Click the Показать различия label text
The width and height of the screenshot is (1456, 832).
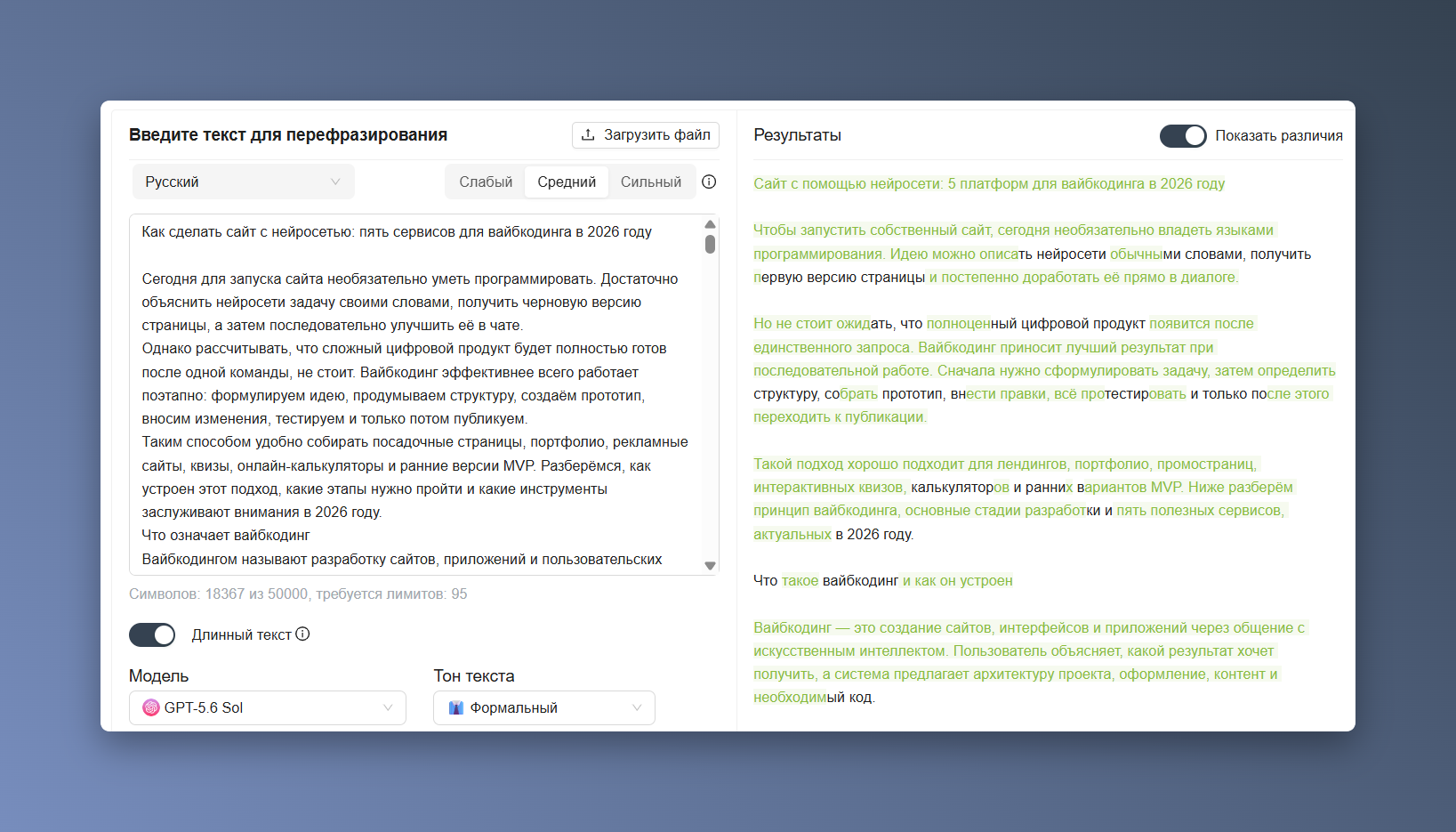[x=1279, y=135]
